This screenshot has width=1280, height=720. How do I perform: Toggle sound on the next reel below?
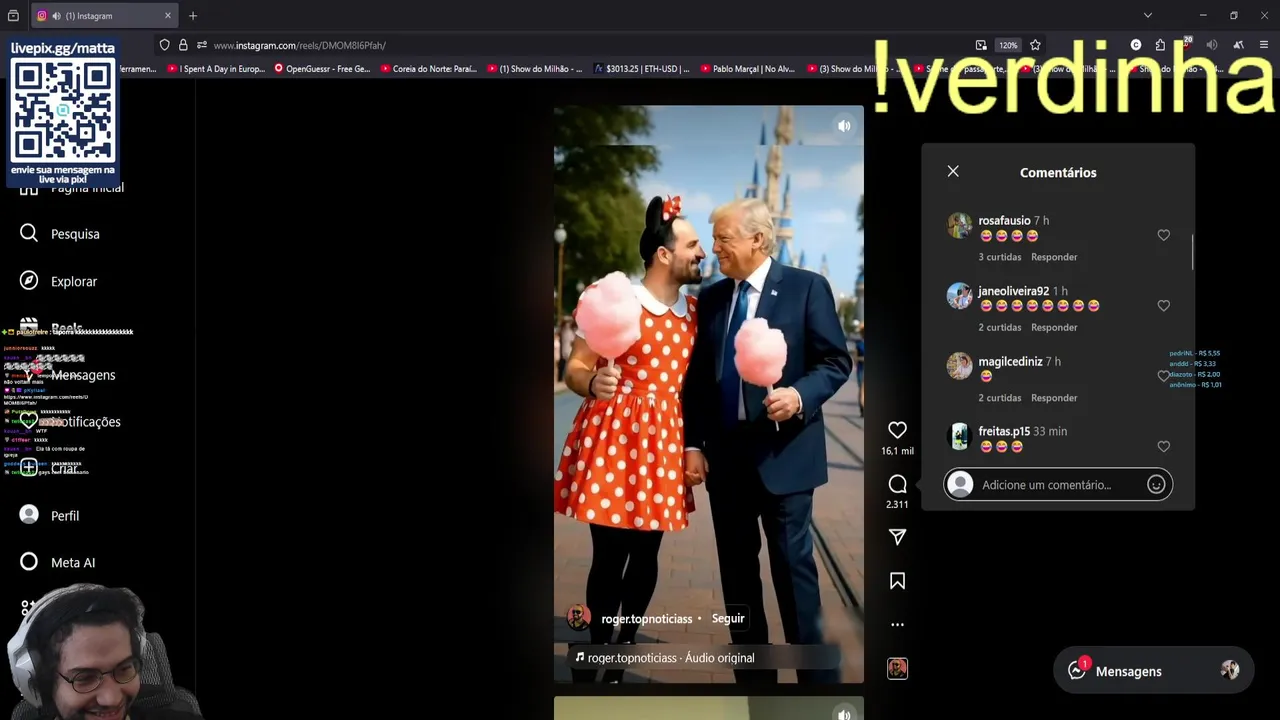point(844,714)
